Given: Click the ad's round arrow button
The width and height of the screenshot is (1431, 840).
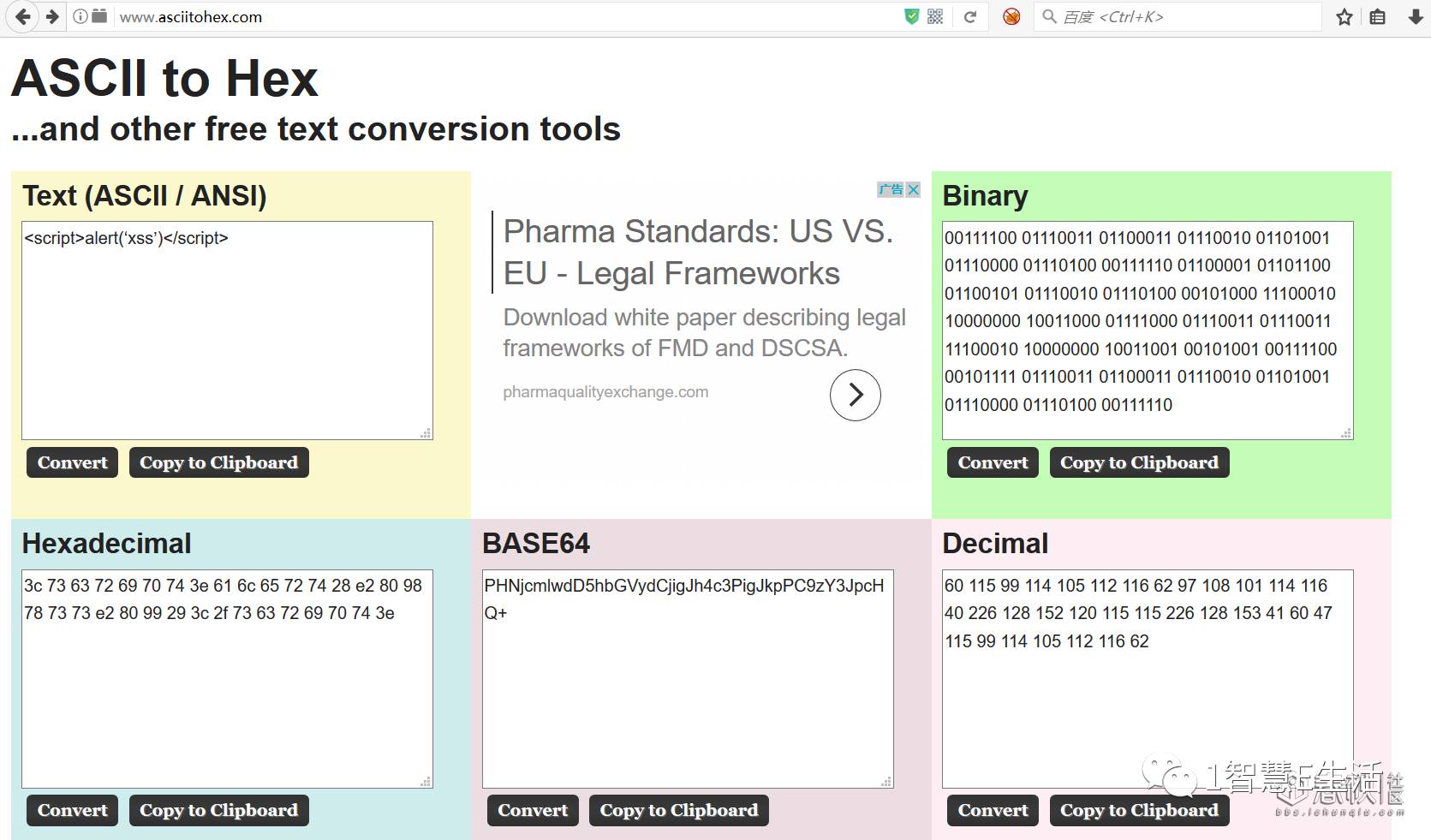Looking at the screenshot, I should tap(855, 395).
